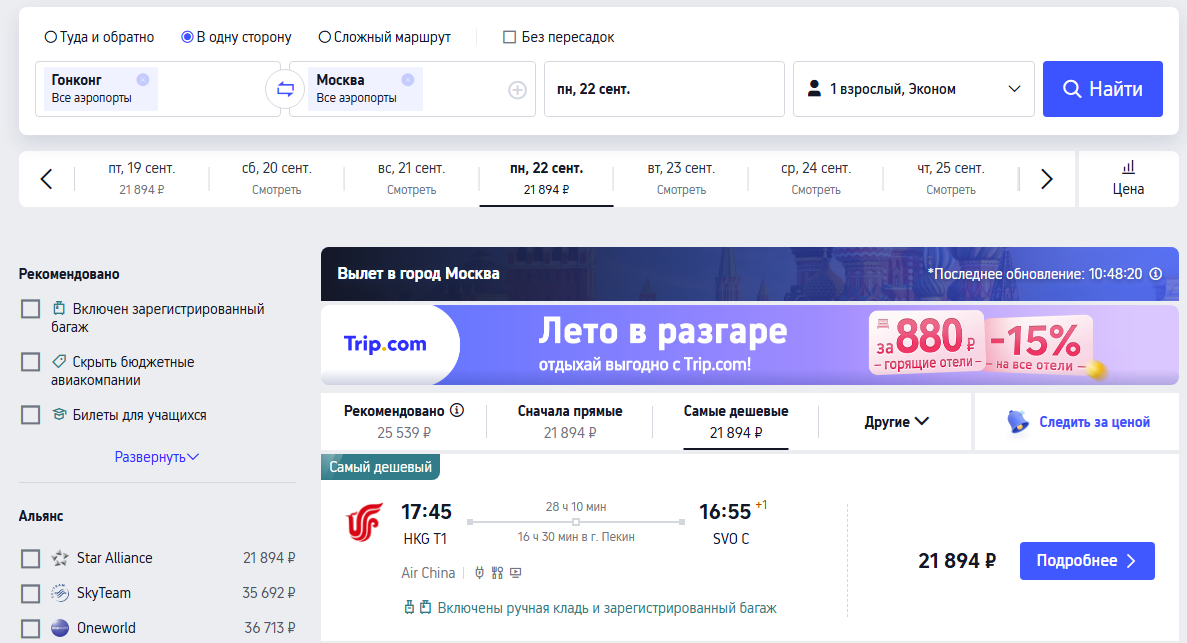Select the вт, 23 сент. date tab
The image size is (1187, 643).
(681, 179)
